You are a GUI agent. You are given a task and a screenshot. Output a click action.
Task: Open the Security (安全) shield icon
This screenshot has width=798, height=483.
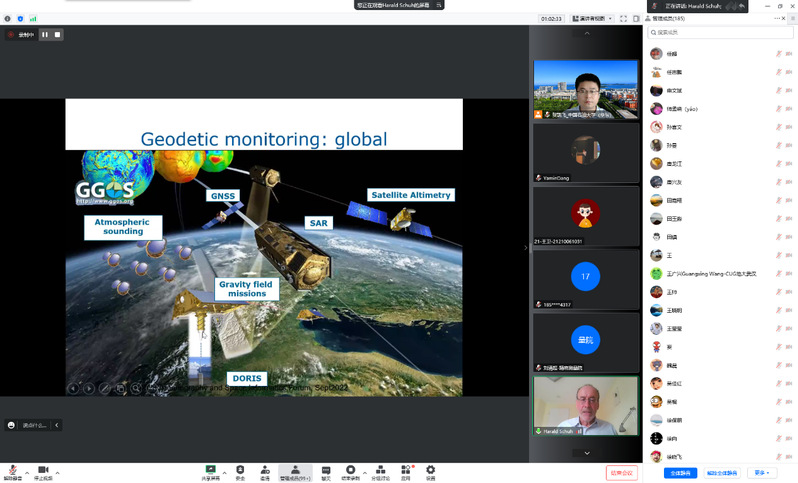[240, 471]
